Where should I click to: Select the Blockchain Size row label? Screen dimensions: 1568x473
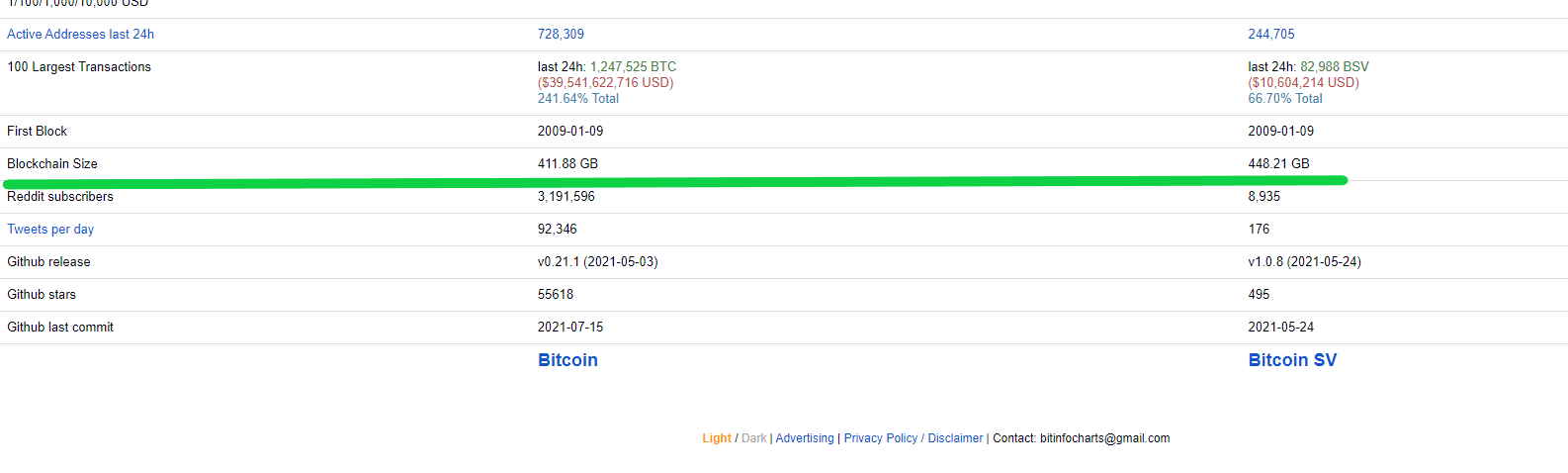click(52, 163)
